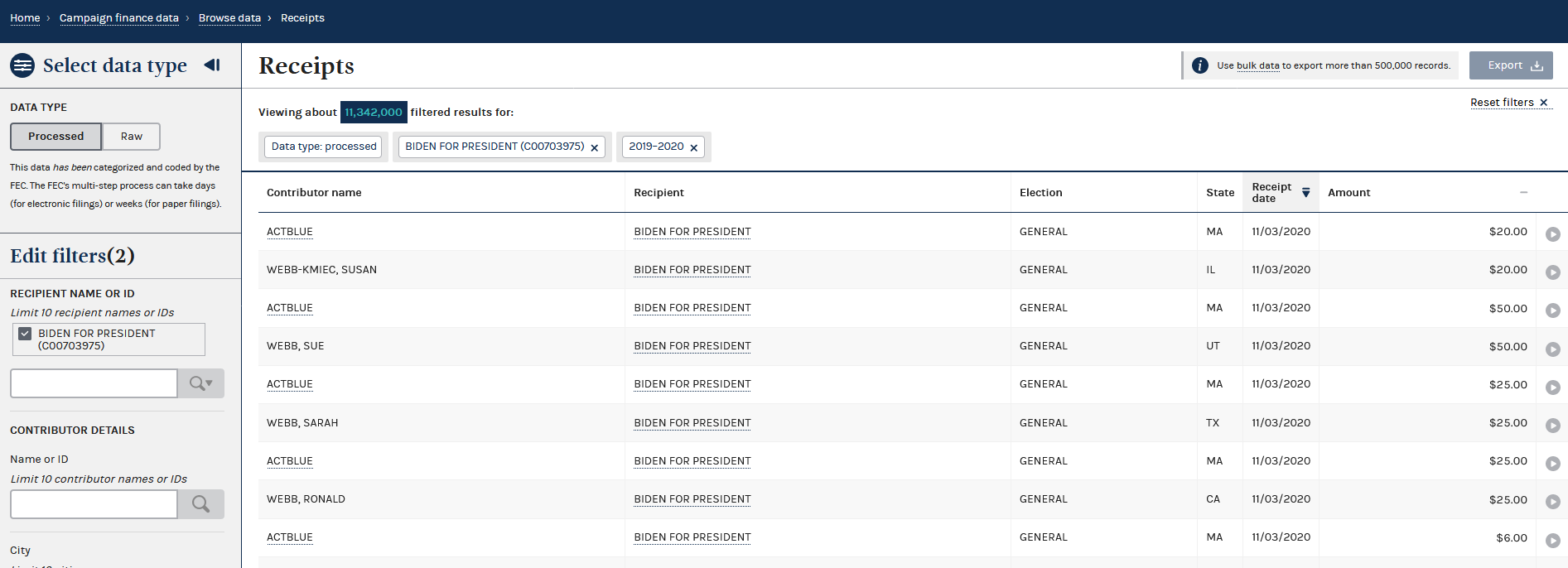
Task: Click the info icon beside bulk data note
Action: click(1199, 65)
